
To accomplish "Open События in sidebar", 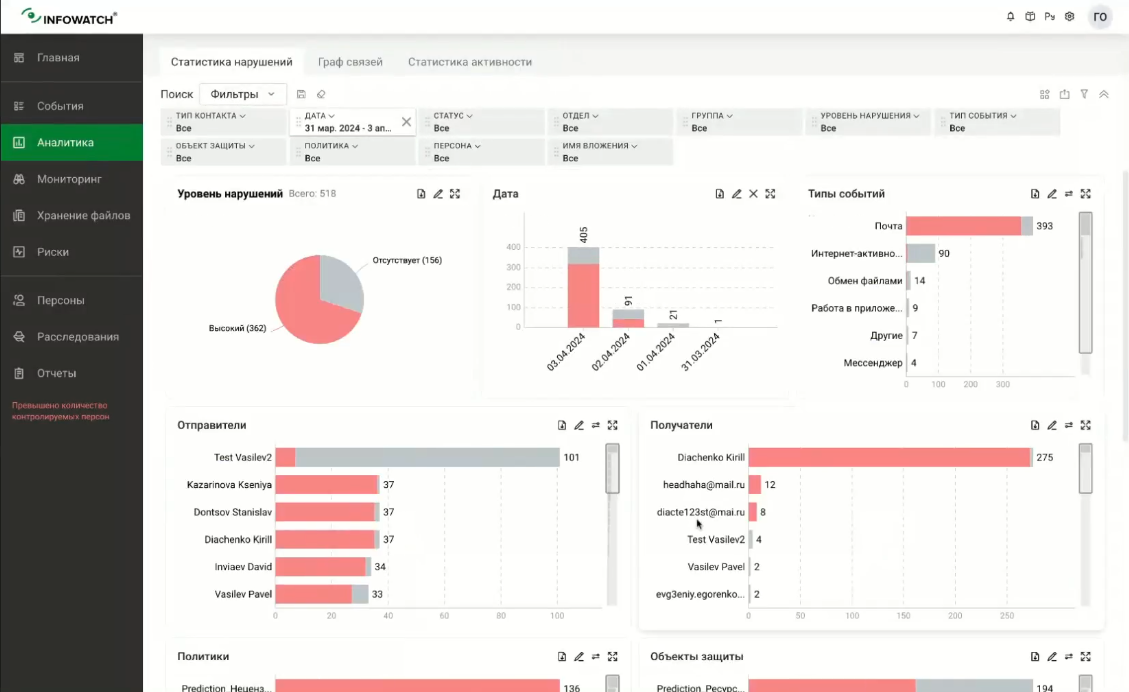I will 71,106.
